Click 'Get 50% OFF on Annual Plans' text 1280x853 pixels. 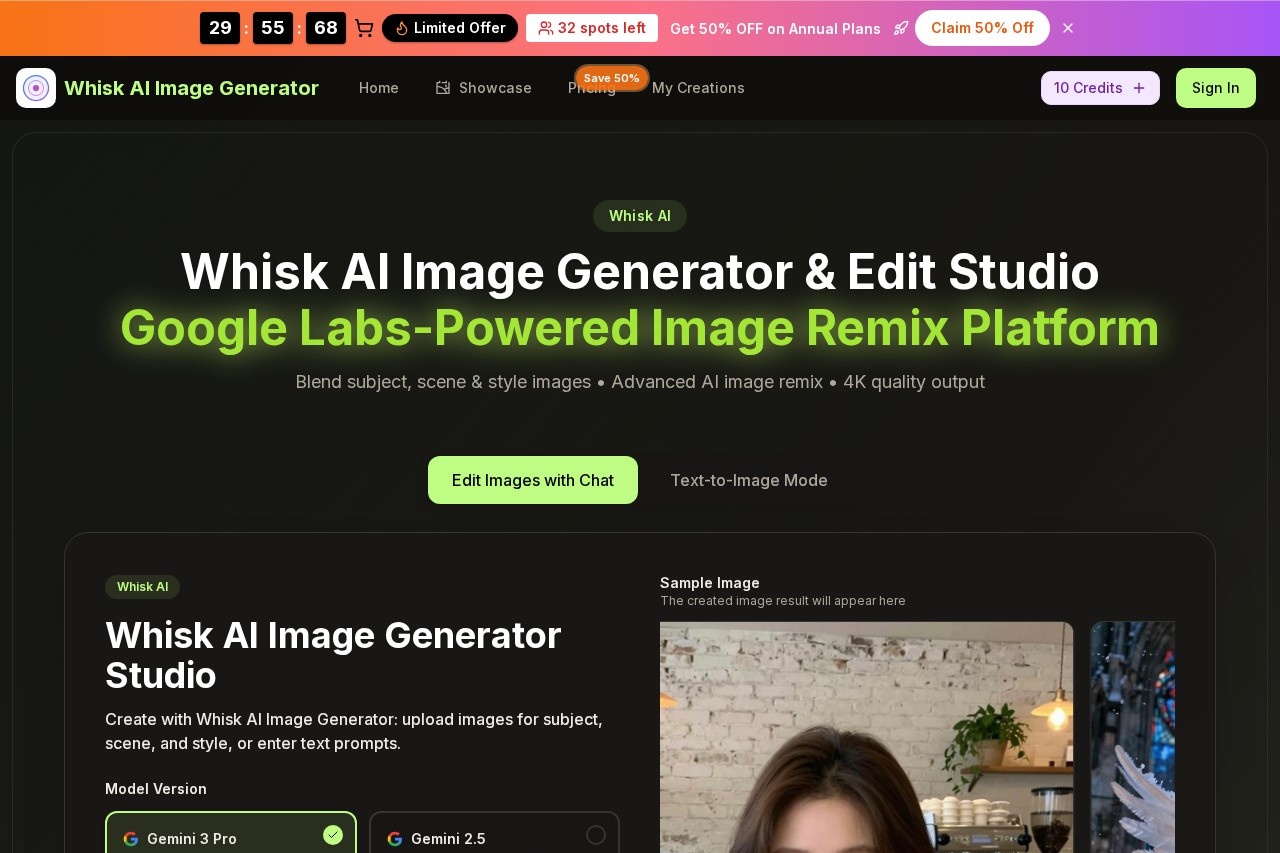tap(775, 29)
